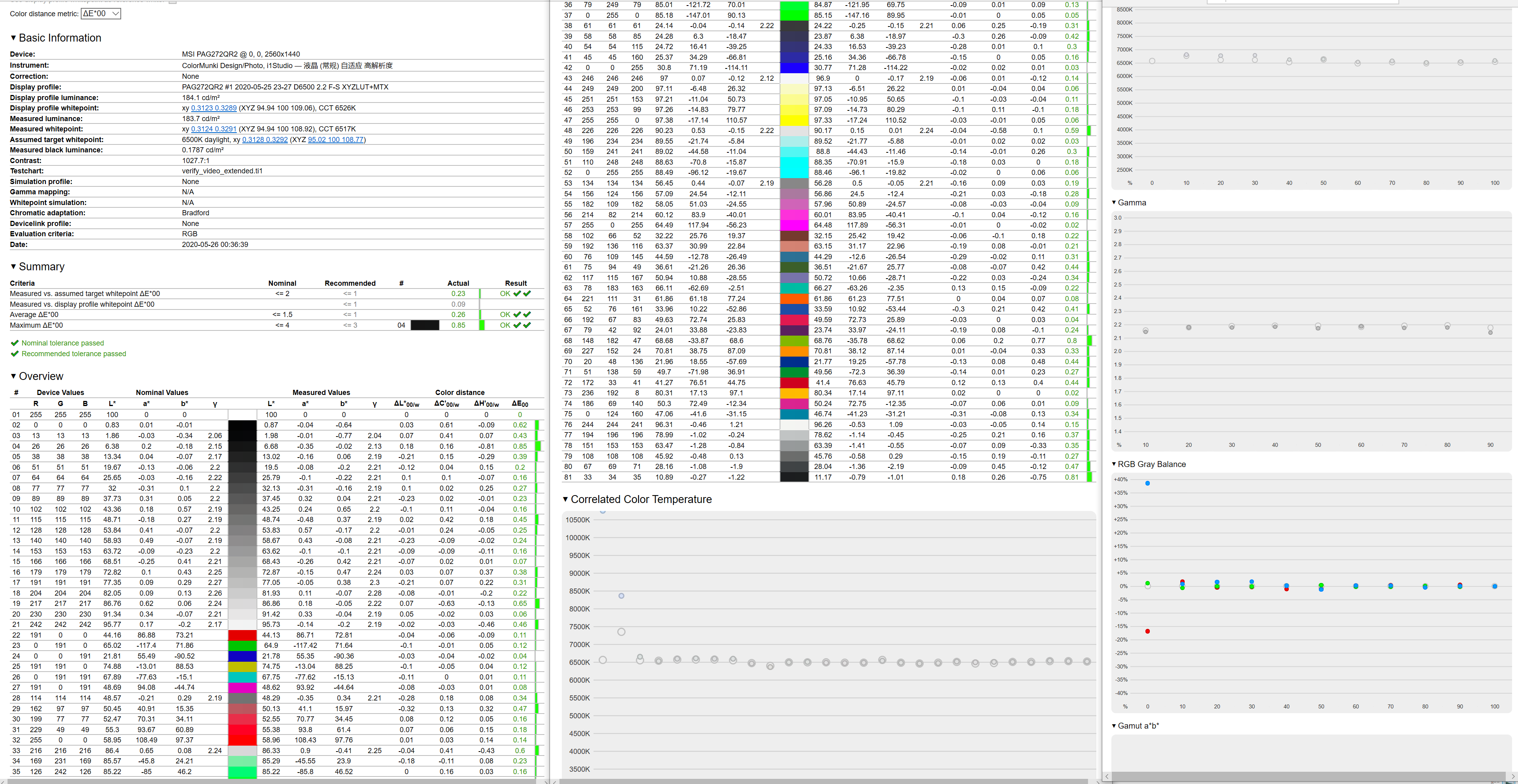Click ΔE00 value 0.8 in patch 68 row

point(1072,340)
